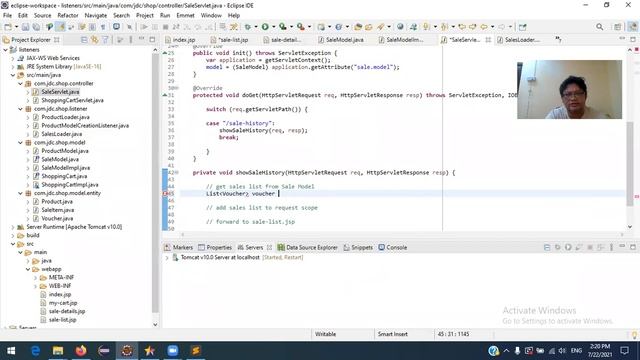This screenshot has height=360, width=640.
Task: Click error marker on line 45
Action: click(166, 193)
